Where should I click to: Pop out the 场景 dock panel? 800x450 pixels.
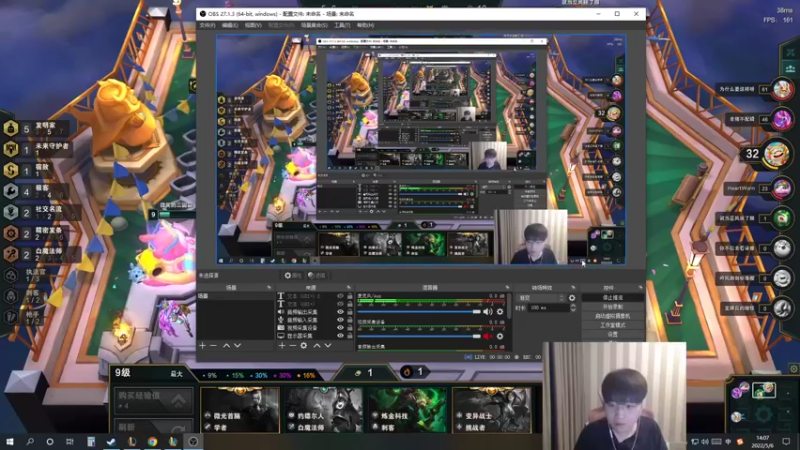pyautogui.click(x=269, y=288)
